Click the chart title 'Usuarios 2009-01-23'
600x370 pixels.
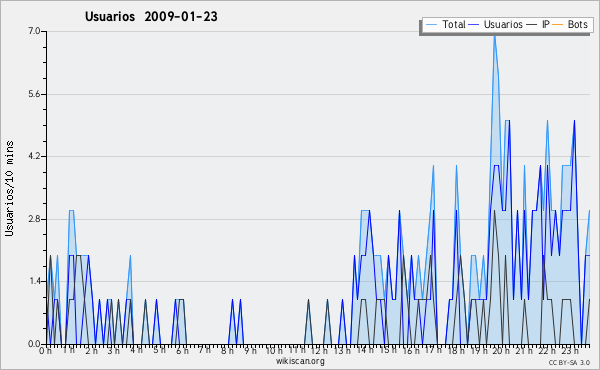click(151, 17)
